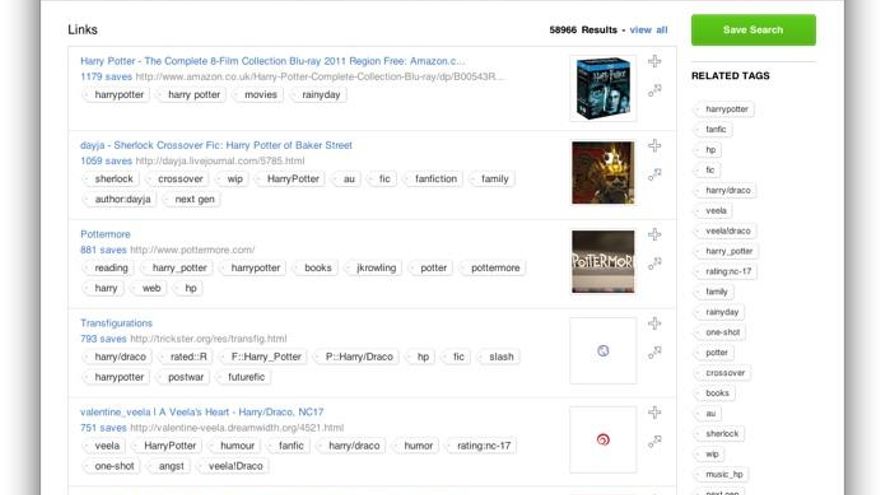Select wip in Related Tags
Screen dimensions: 880x495
click(709, 454)
